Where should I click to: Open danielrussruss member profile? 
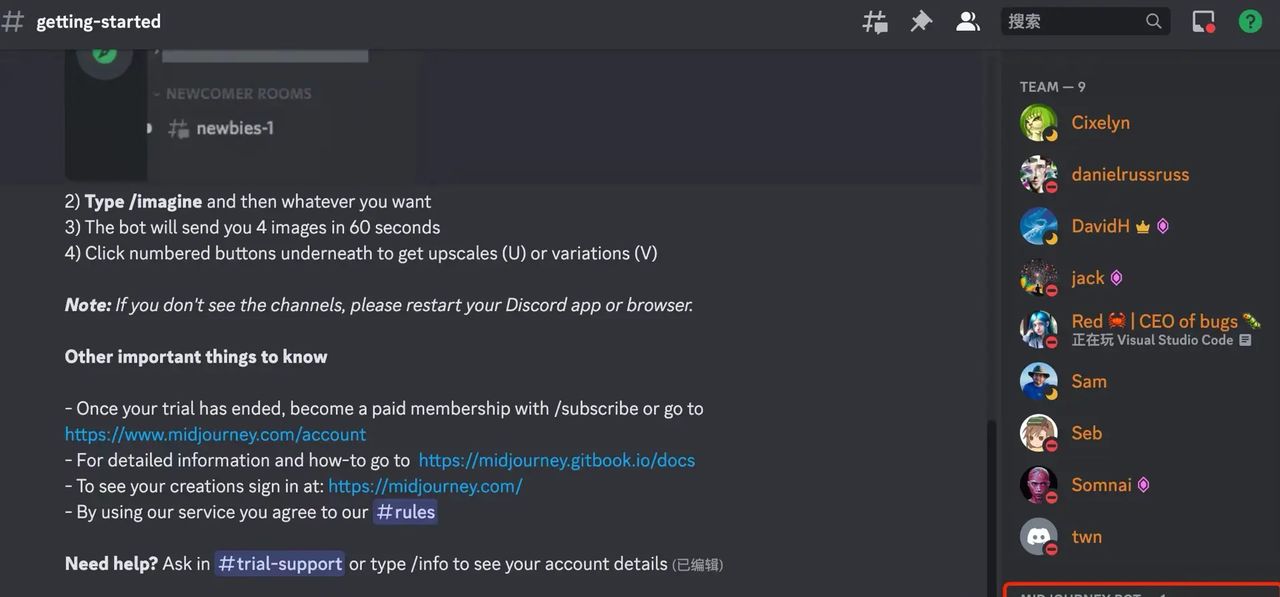tap(1130, 174)
